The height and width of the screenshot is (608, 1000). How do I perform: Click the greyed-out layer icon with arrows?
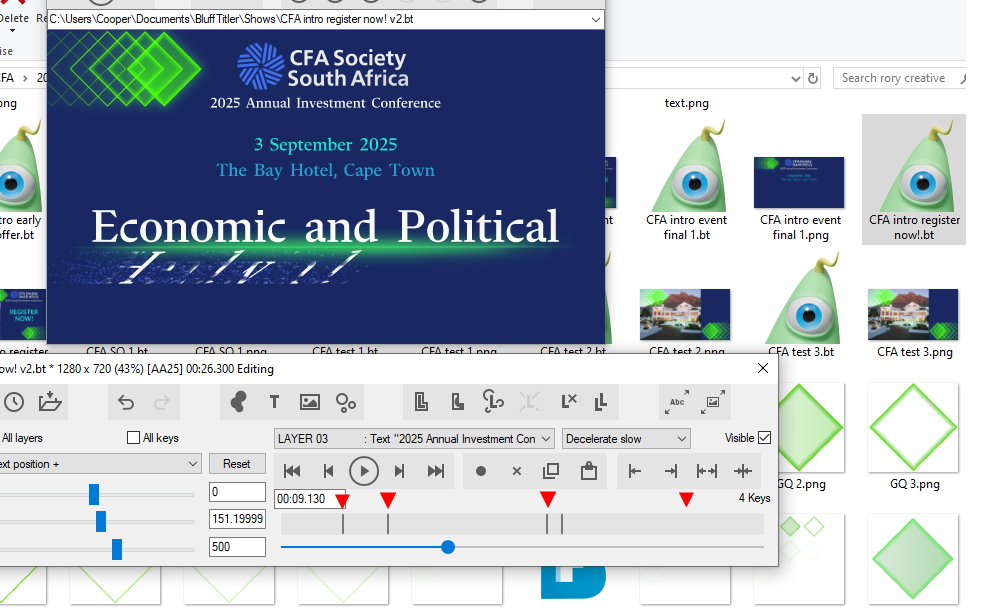pyautogui.click(x=529, y=402)
